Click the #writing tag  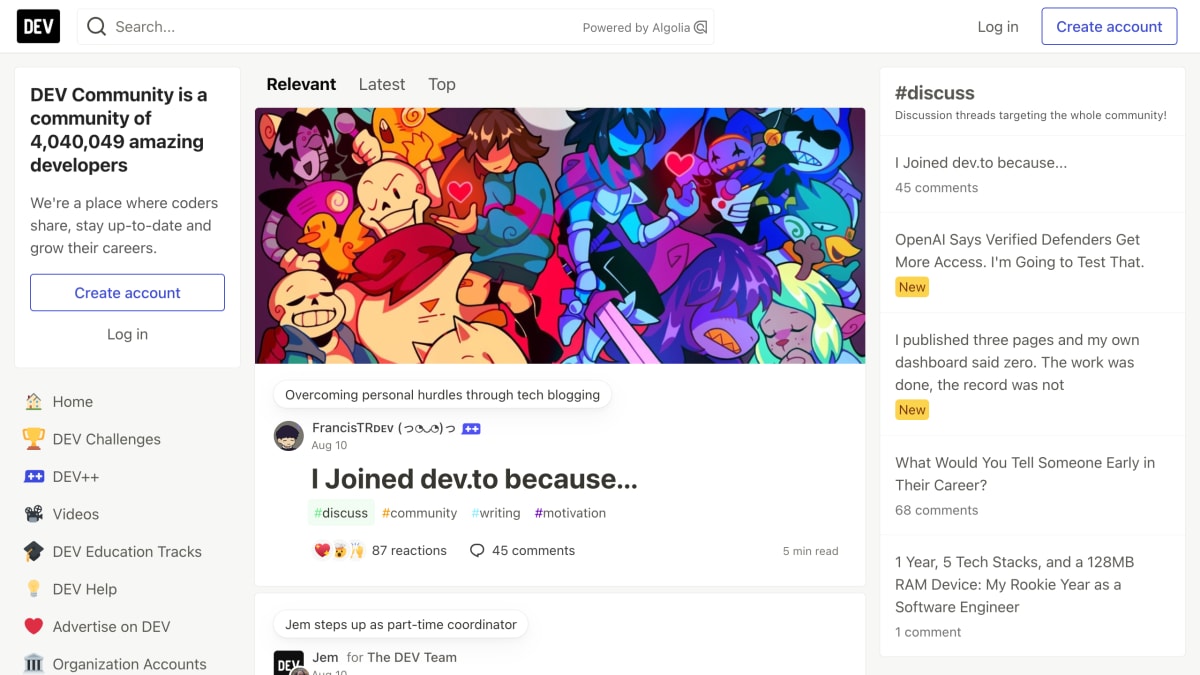click(x=496, y=513)
